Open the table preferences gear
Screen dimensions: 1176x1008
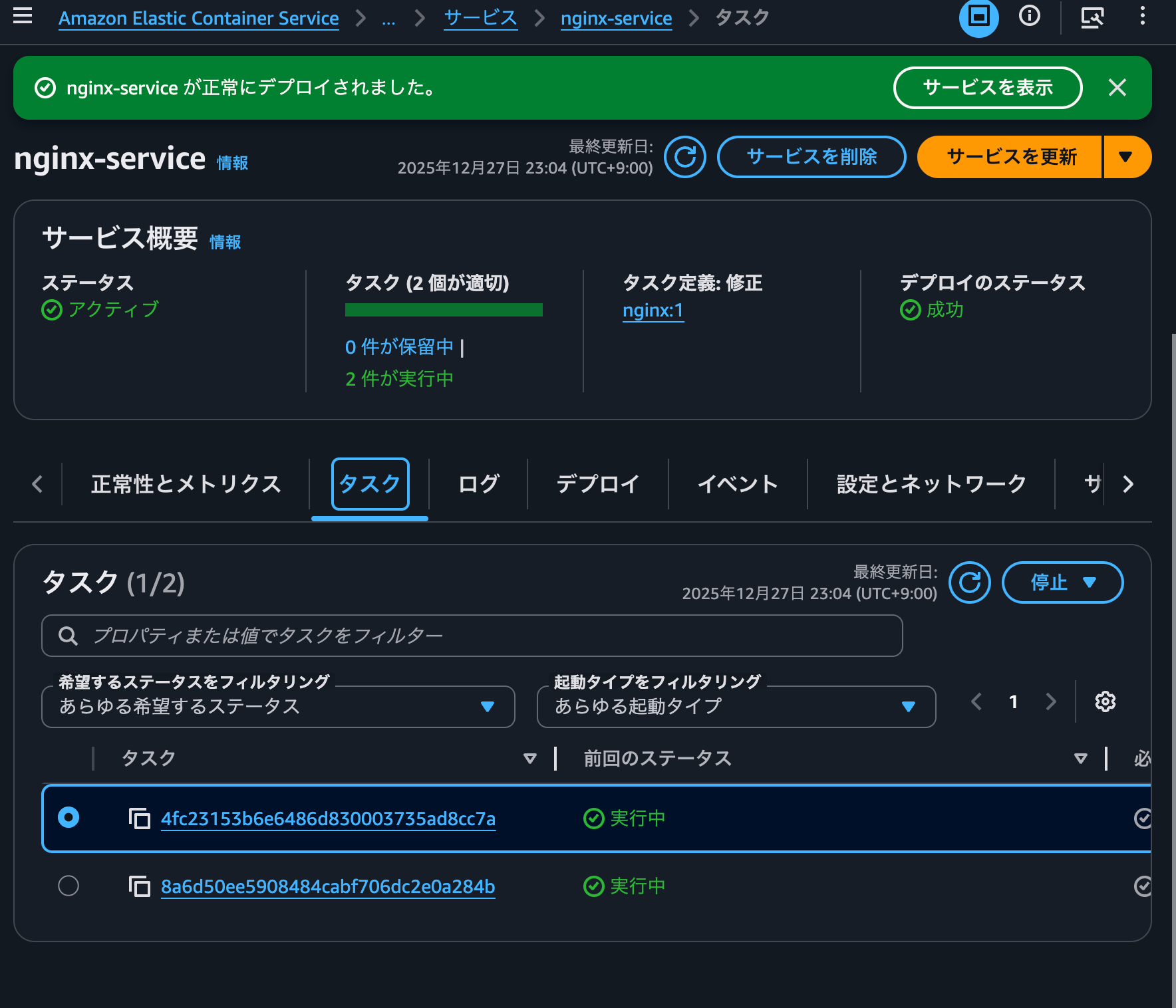pyautogui.click(x=1105, y=701)
